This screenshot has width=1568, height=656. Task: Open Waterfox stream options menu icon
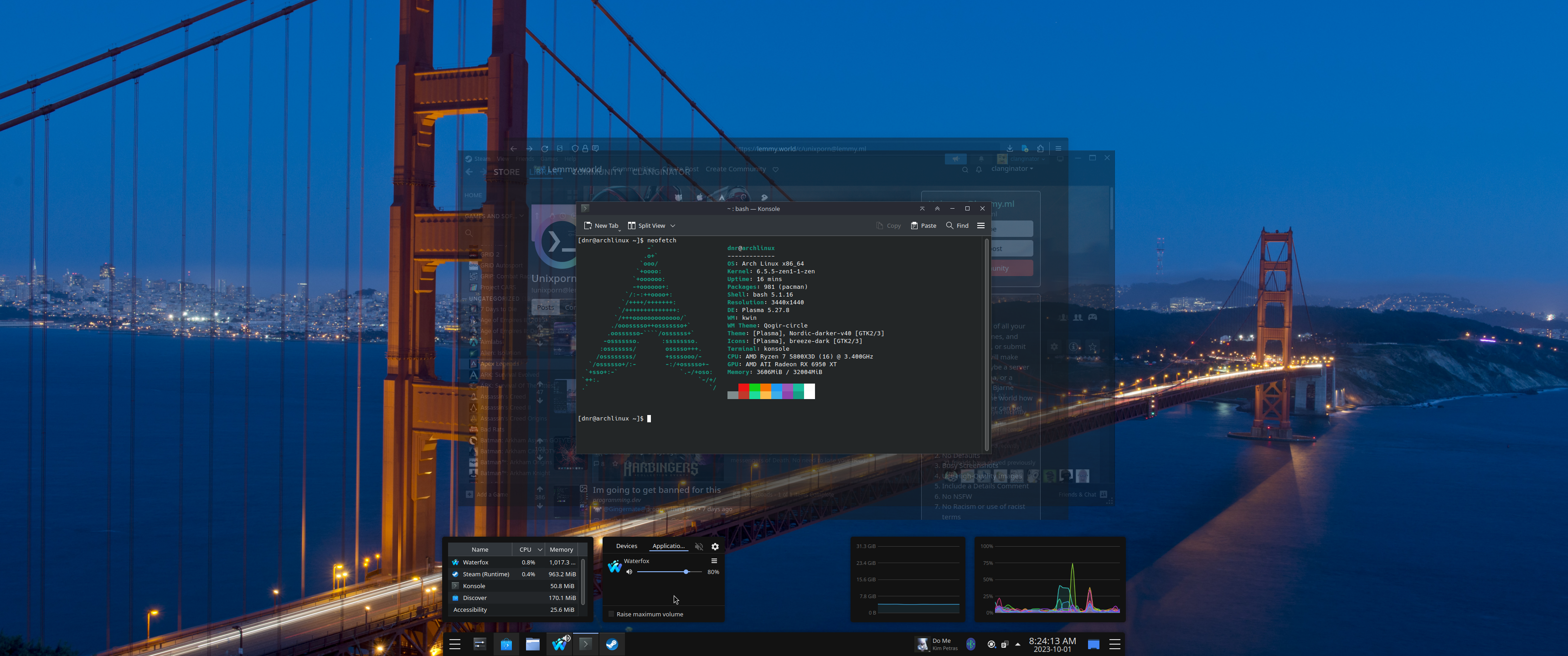pyautogui.click(x=714, y=560)
